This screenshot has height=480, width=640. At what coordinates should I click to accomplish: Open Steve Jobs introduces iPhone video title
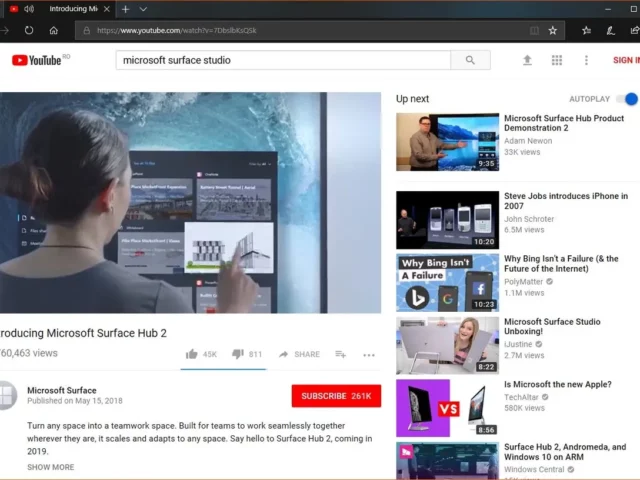point(566,201)
